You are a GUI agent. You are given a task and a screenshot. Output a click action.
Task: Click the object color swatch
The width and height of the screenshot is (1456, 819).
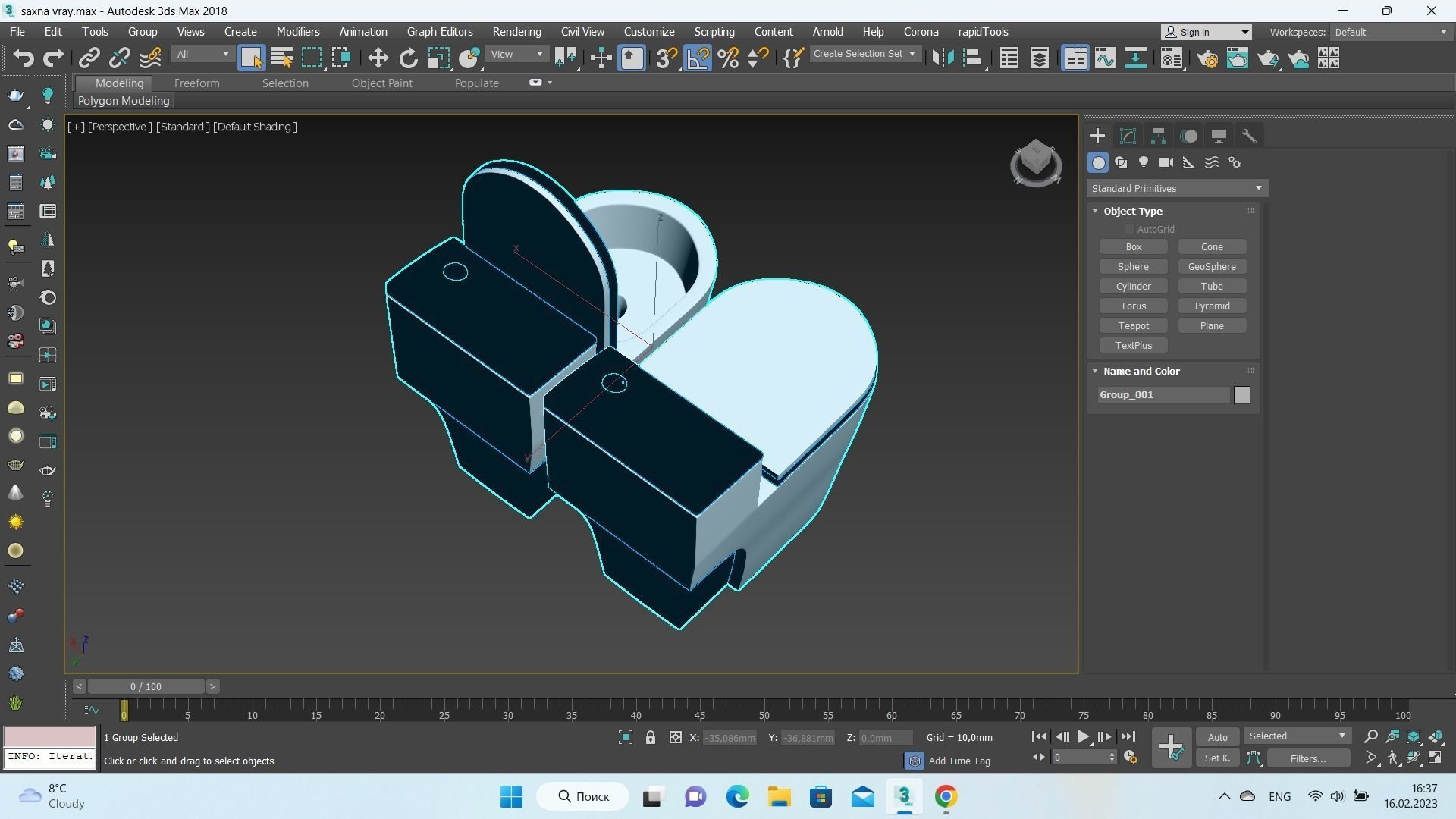coord(1241,395)
